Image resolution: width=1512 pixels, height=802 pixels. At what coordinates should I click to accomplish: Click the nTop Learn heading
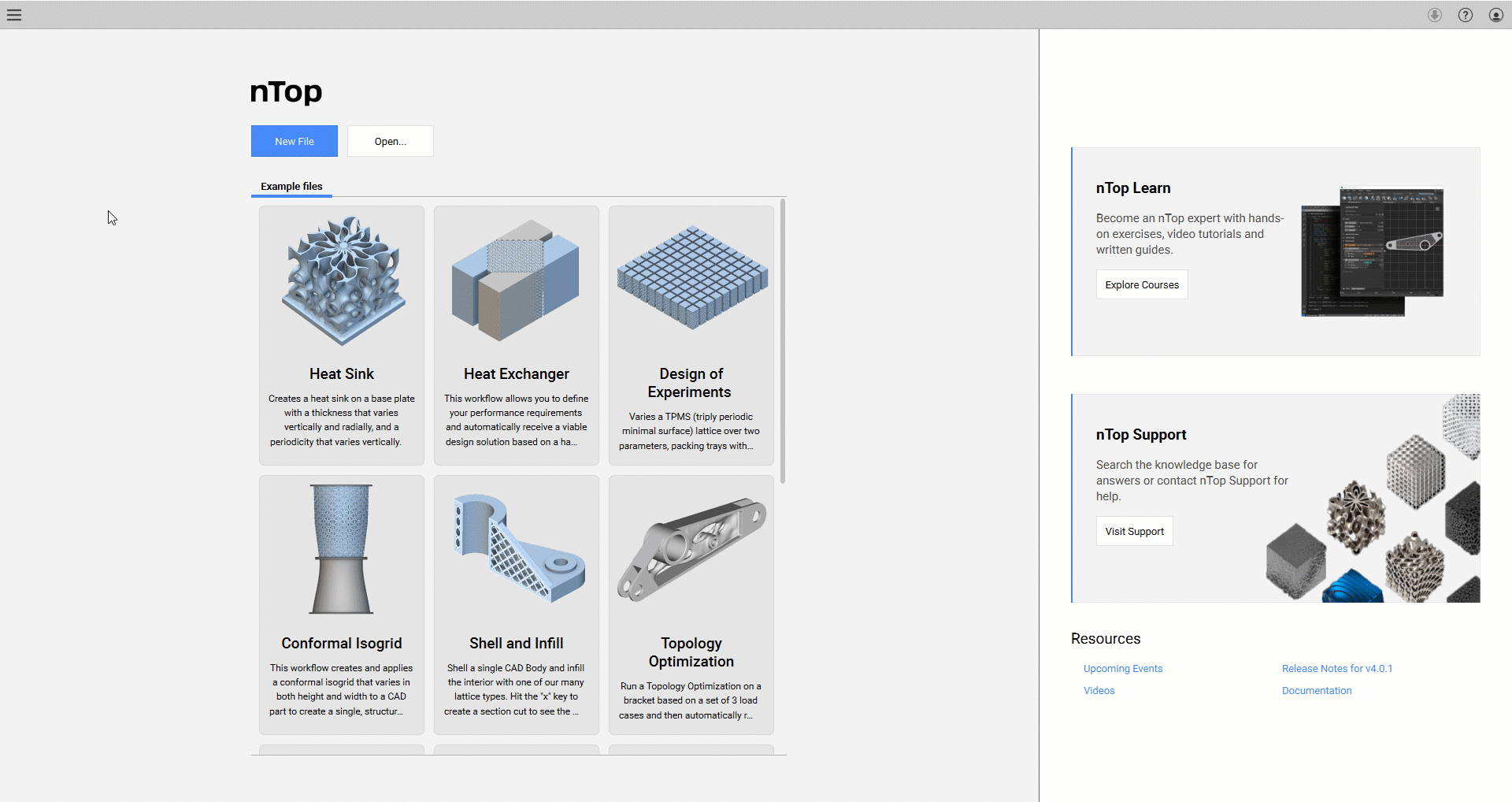(x=1133, y=188)
